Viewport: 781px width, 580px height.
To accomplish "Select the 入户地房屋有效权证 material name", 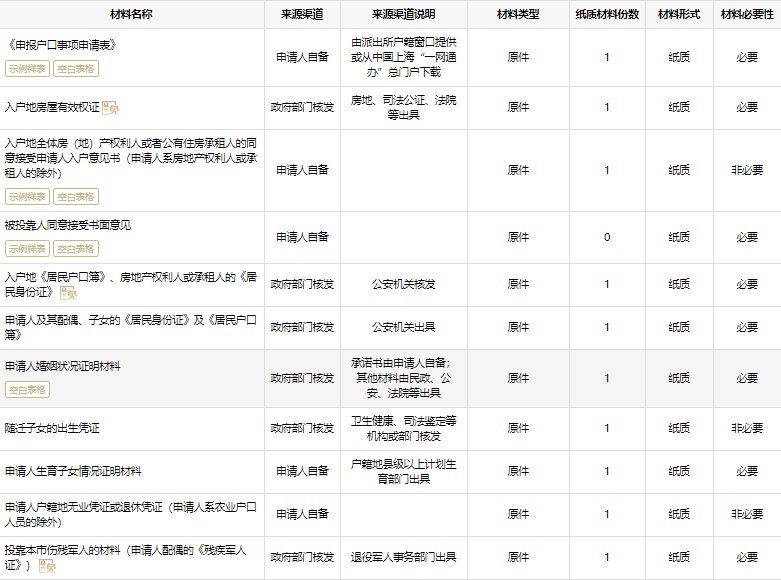I will [x=52, y=108].
